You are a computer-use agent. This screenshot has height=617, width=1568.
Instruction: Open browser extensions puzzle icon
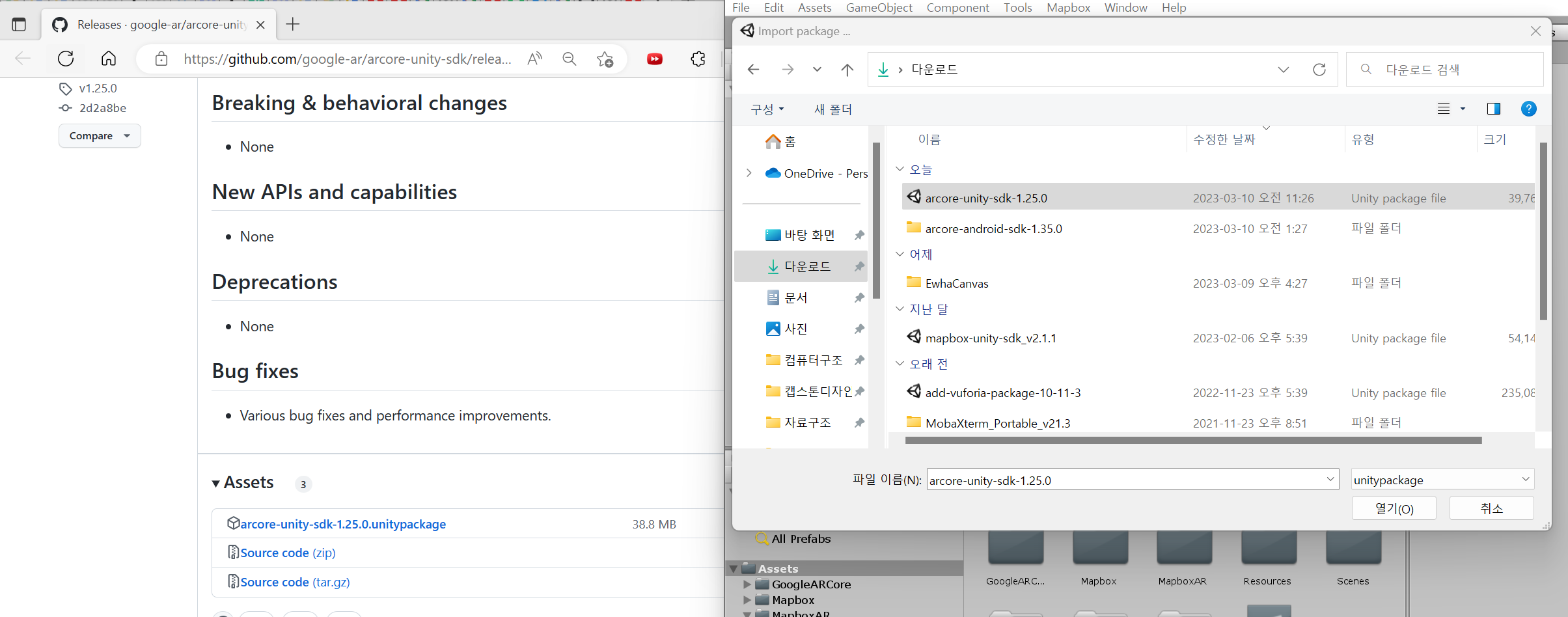698,59
